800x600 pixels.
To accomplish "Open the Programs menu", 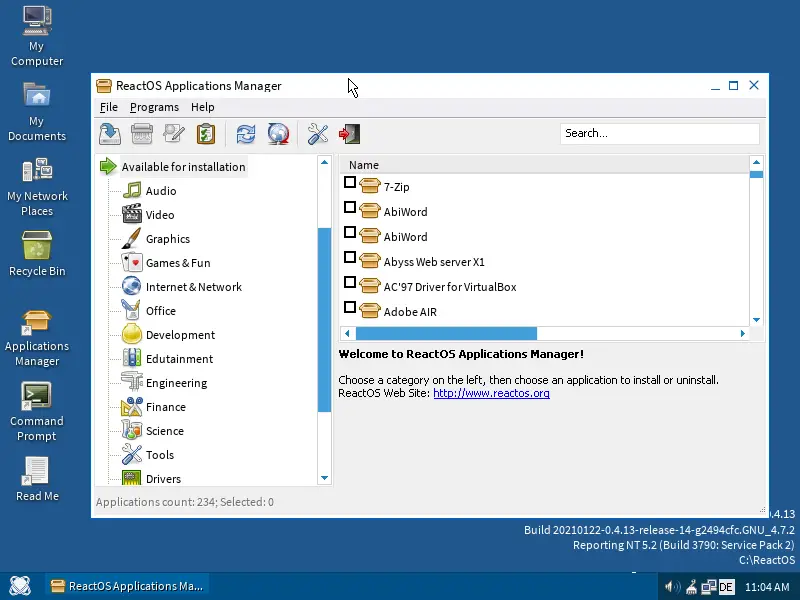I will coord(154,107).
